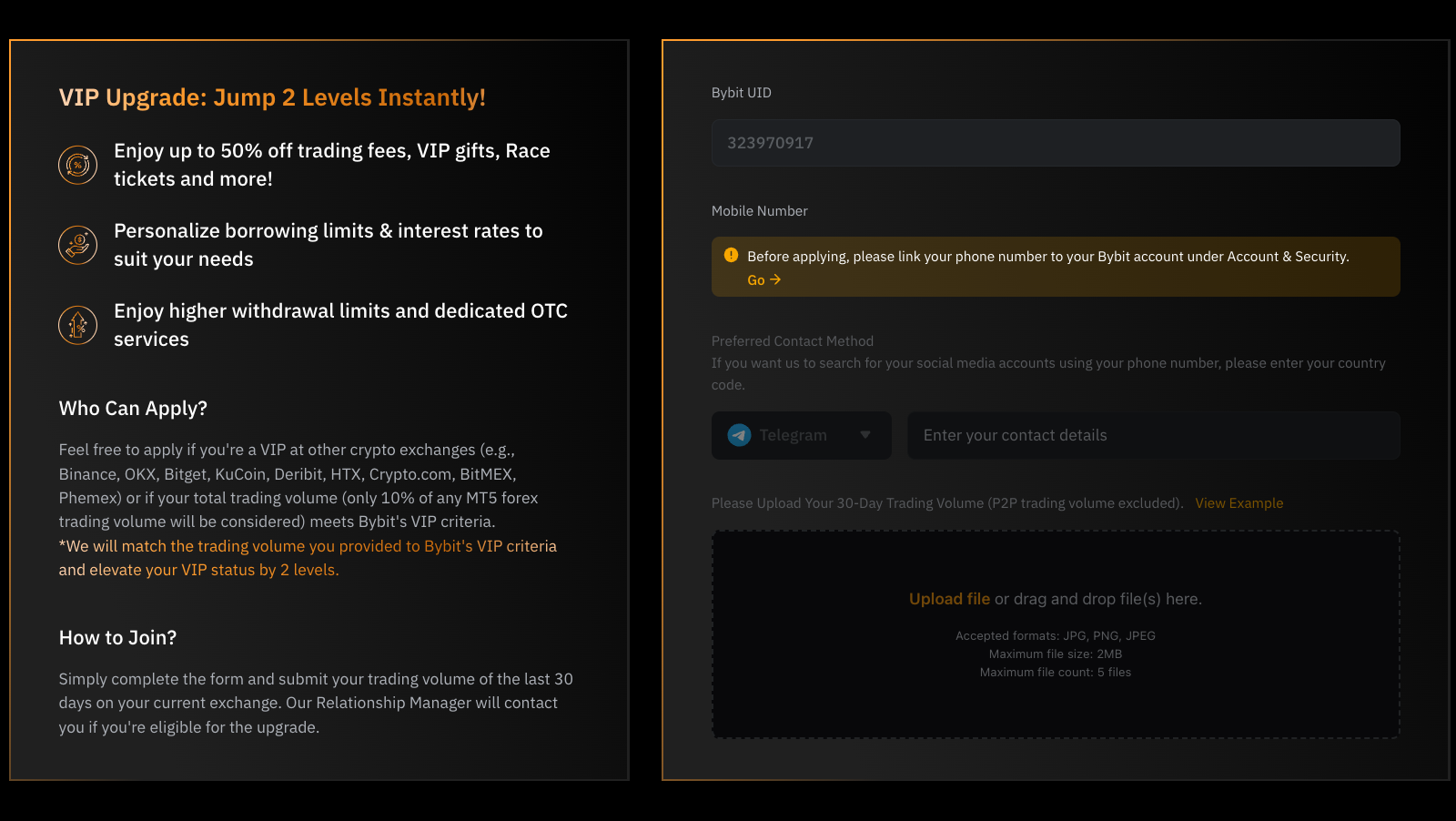Click the How to Join? heading

pyautogui.click(x=117, y=637)
